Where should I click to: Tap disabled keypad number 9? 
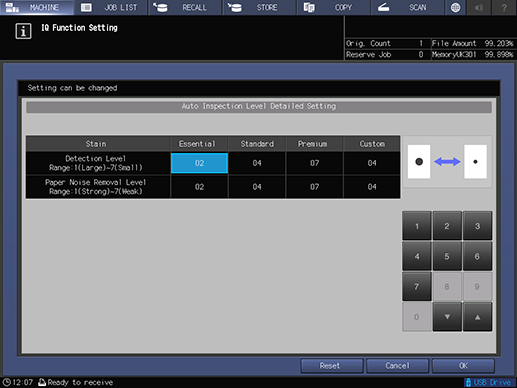point(477,286)
